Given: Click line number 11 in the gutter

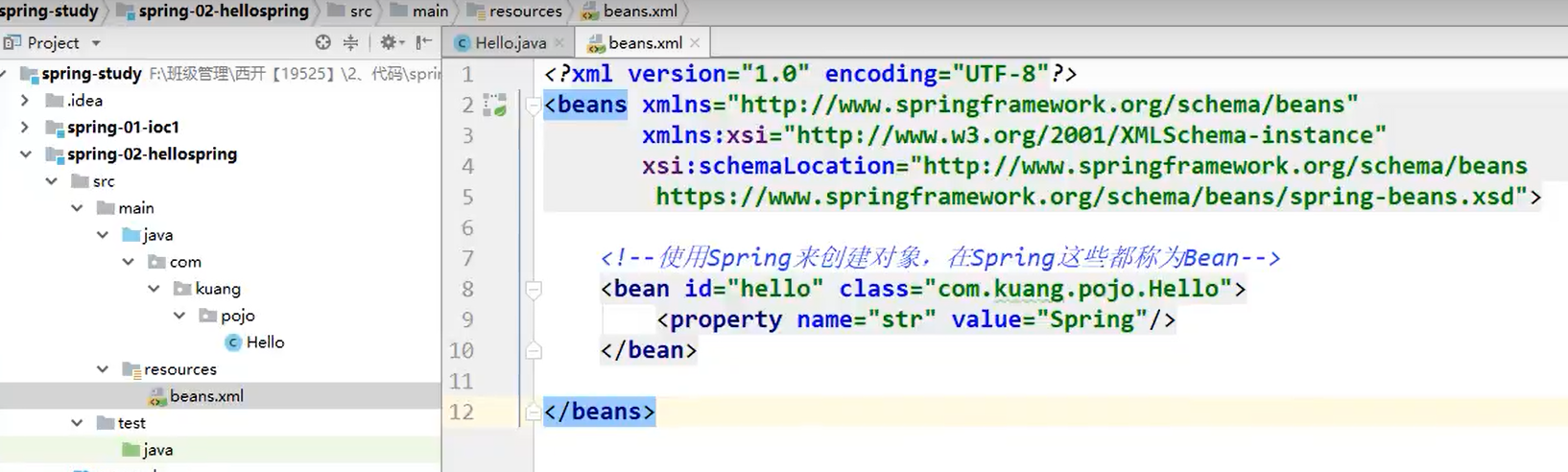Looking at the screenshot, I should pyautogui.click(x=462, y=381).
